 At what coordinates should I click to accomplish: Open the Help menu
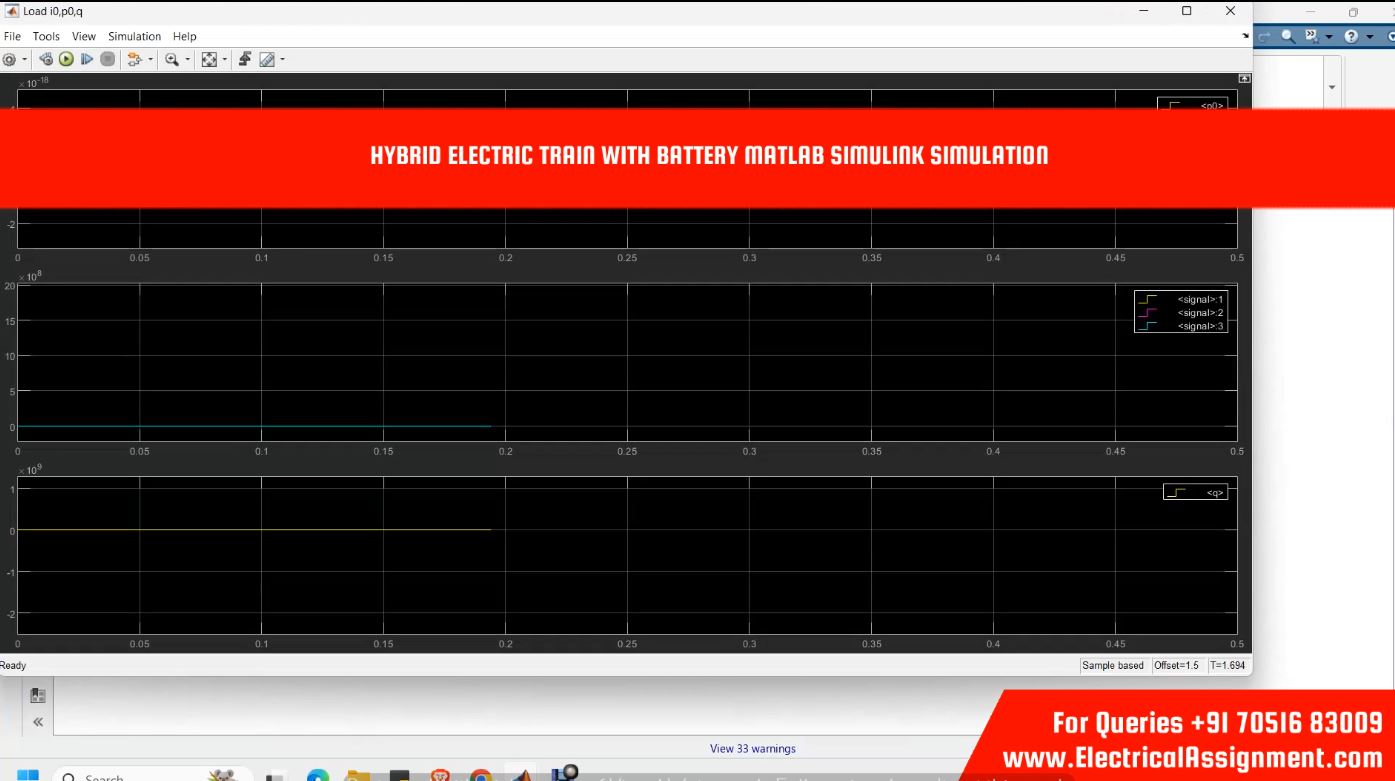(185, 36)
